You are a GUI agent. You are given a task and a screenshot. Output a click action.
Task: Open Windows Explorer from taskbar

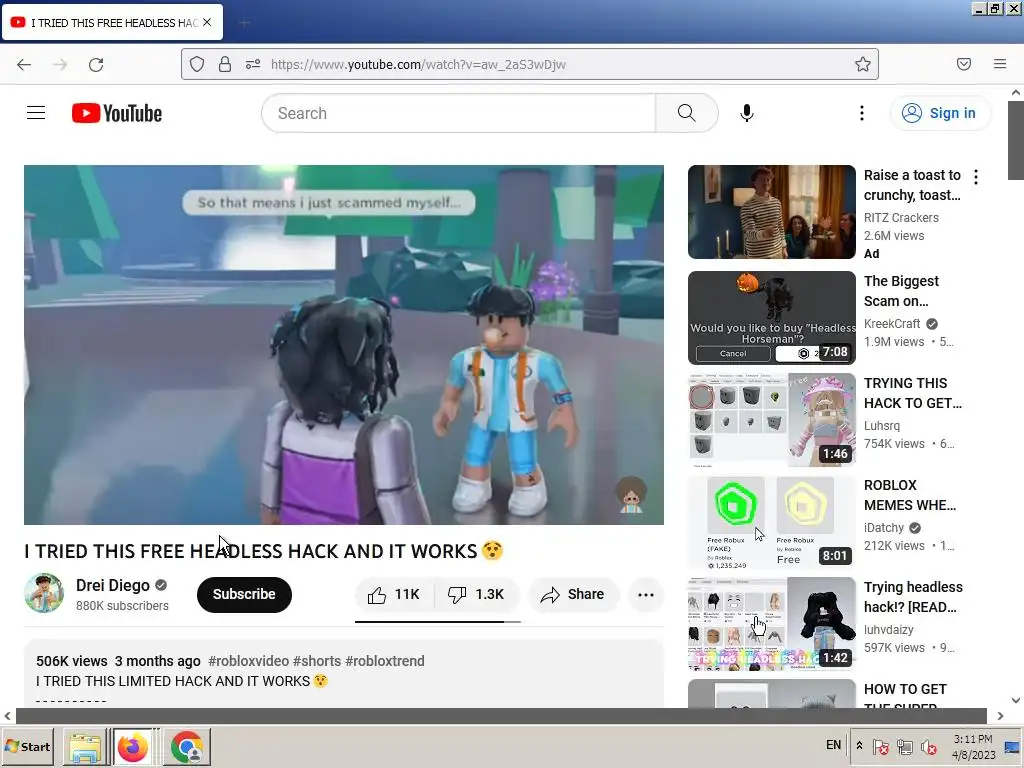(85, 747)
